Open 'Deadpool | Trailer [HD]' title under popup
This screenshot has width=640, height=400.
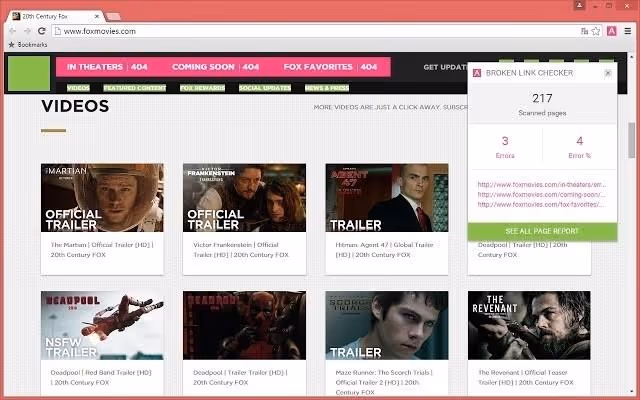522,250
